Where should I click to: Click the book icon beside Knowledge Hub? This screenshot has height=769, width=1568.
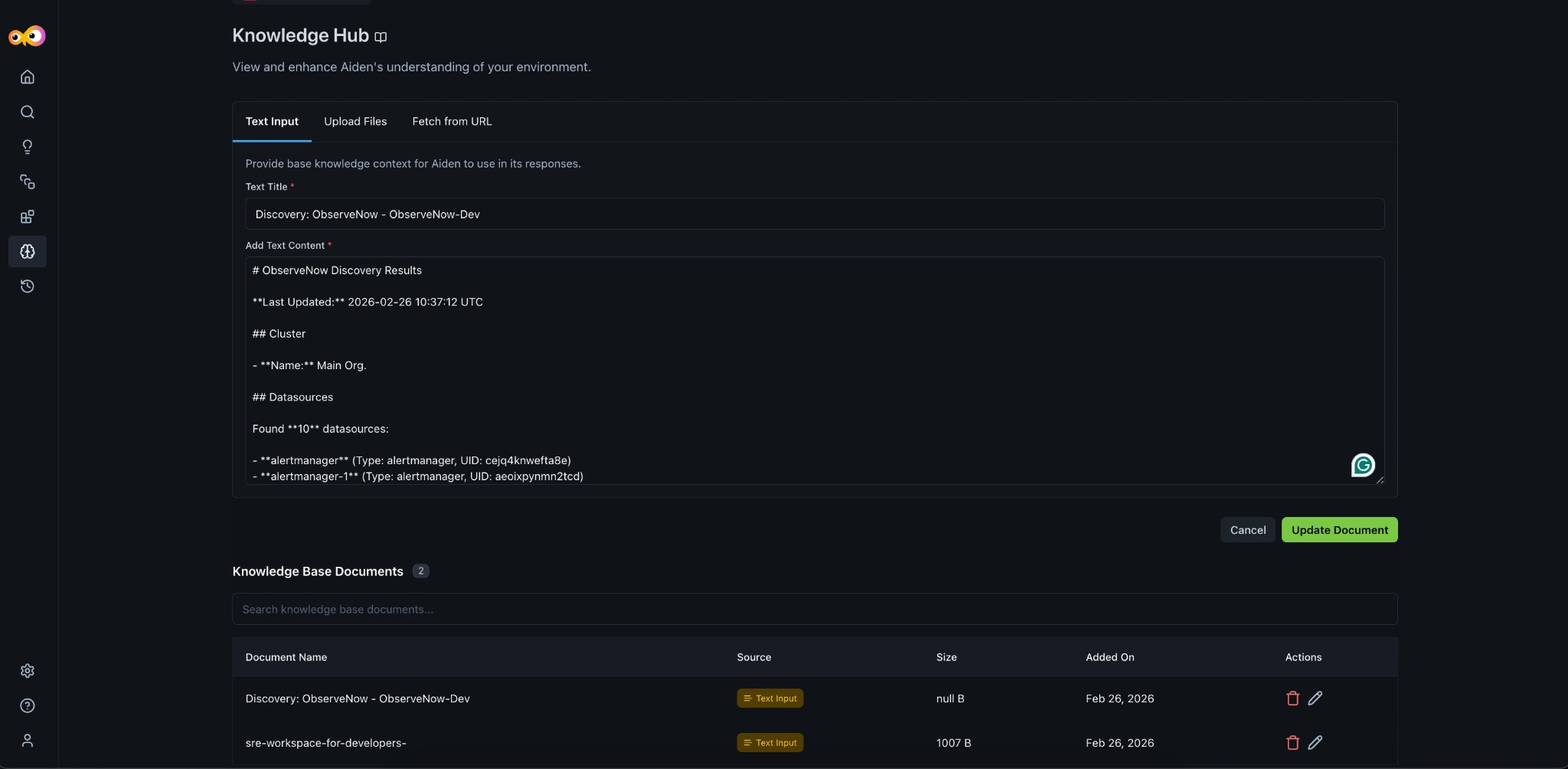(x=381, y=37)
